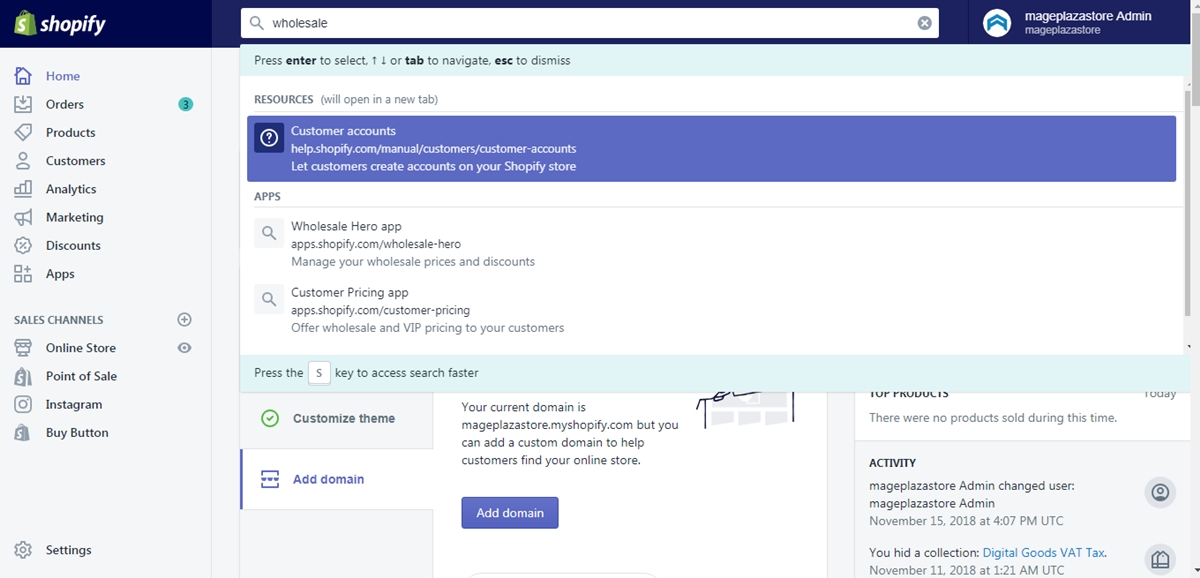Click the Online Store storefront icon
Image resolution: width=1200 pixels, height=578 pixels.
point(23,348)
